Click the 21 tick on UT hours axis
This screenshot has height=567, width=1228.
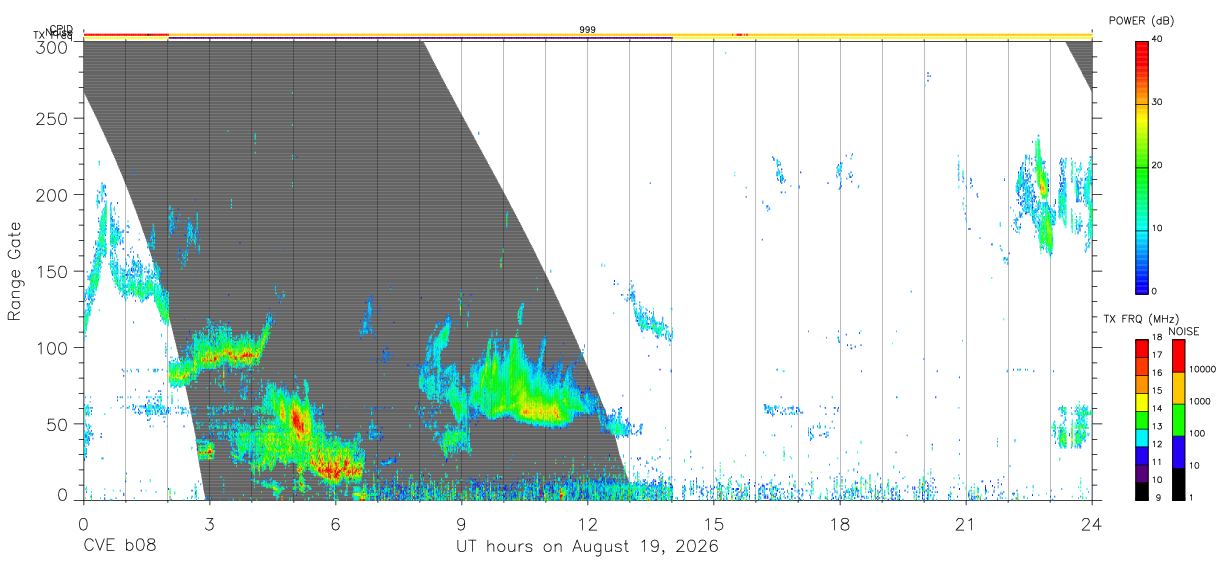tap(966, 523)
